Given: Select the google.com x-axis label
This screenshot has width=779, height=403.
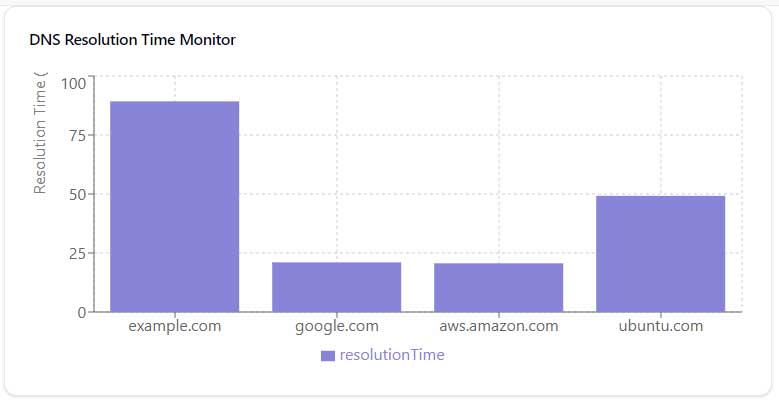Looking at the screenshot, I should pos(336,326).
